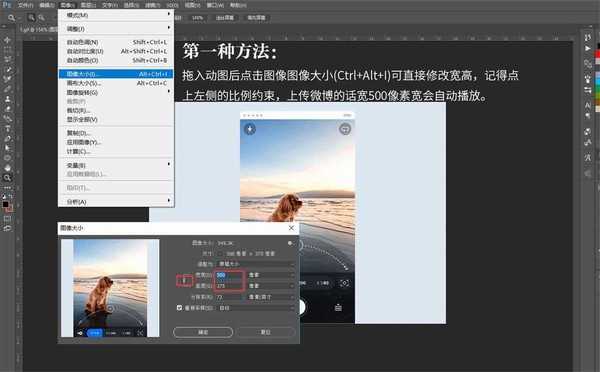
Task: Choose 自动颜色(O) menu entry
Action: pos(116,60)
